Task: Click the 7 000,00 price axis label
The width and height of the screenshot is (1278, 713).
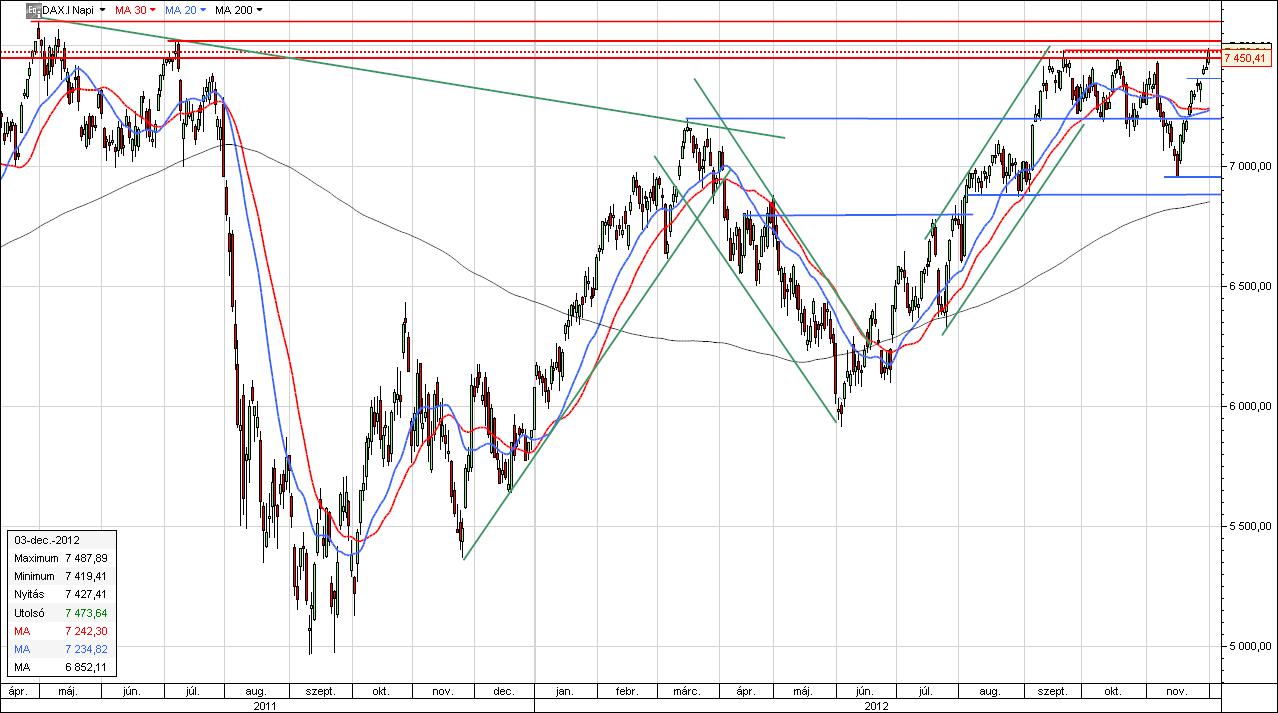Action: tap(1251, 166)
